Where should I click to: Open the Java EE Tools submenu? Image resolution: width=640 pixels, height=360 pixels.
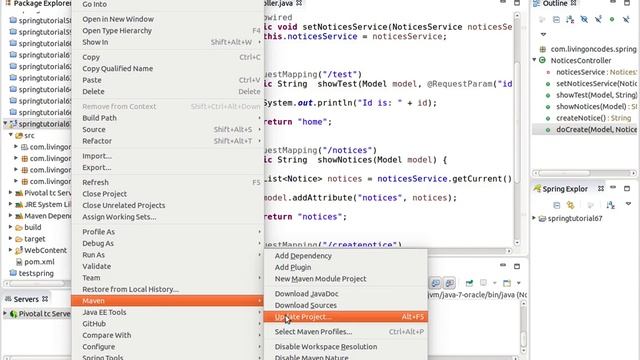[x=167, y=312]
